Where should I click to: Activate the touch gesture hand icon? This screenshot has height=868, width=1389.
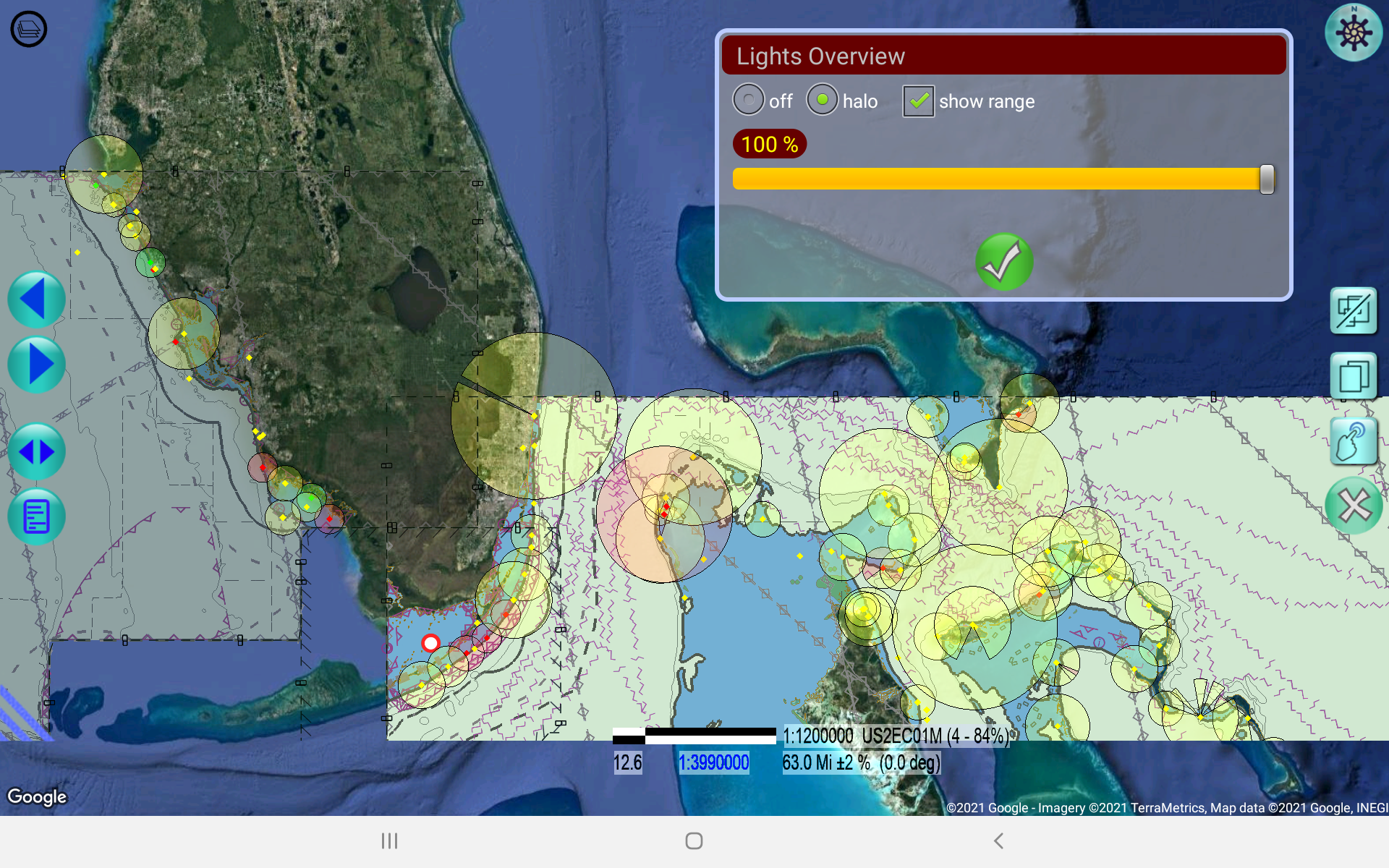1354,441
